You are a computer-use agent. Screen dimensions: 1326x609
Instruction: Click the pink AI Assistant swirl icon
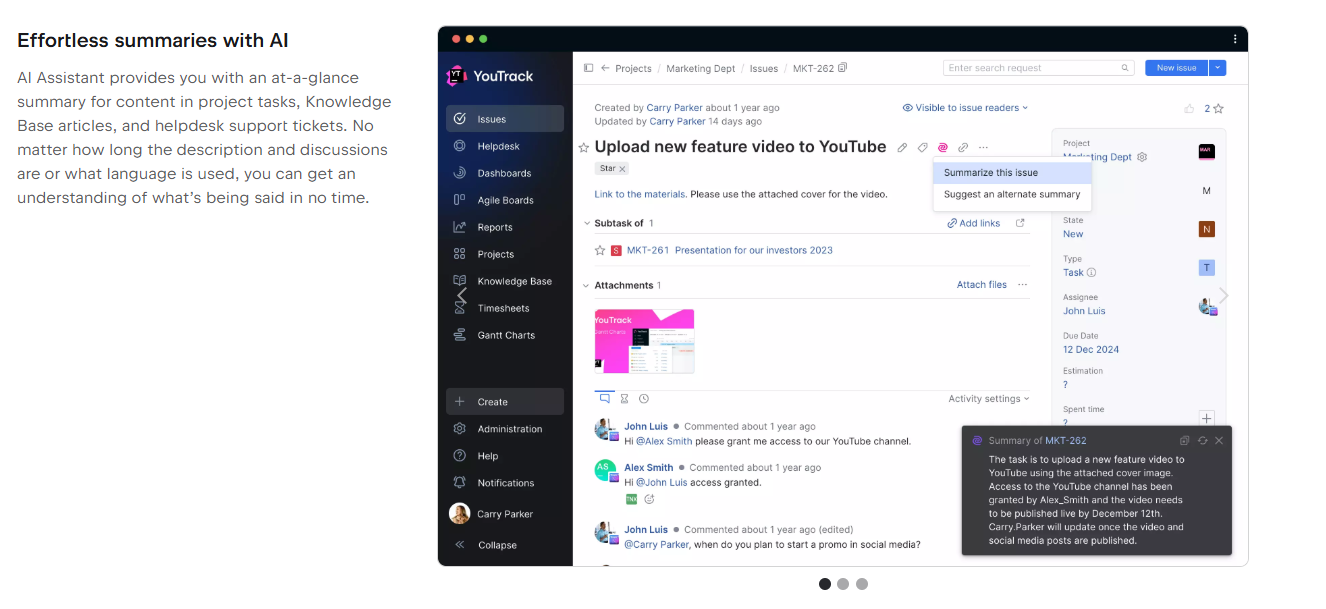943,148
